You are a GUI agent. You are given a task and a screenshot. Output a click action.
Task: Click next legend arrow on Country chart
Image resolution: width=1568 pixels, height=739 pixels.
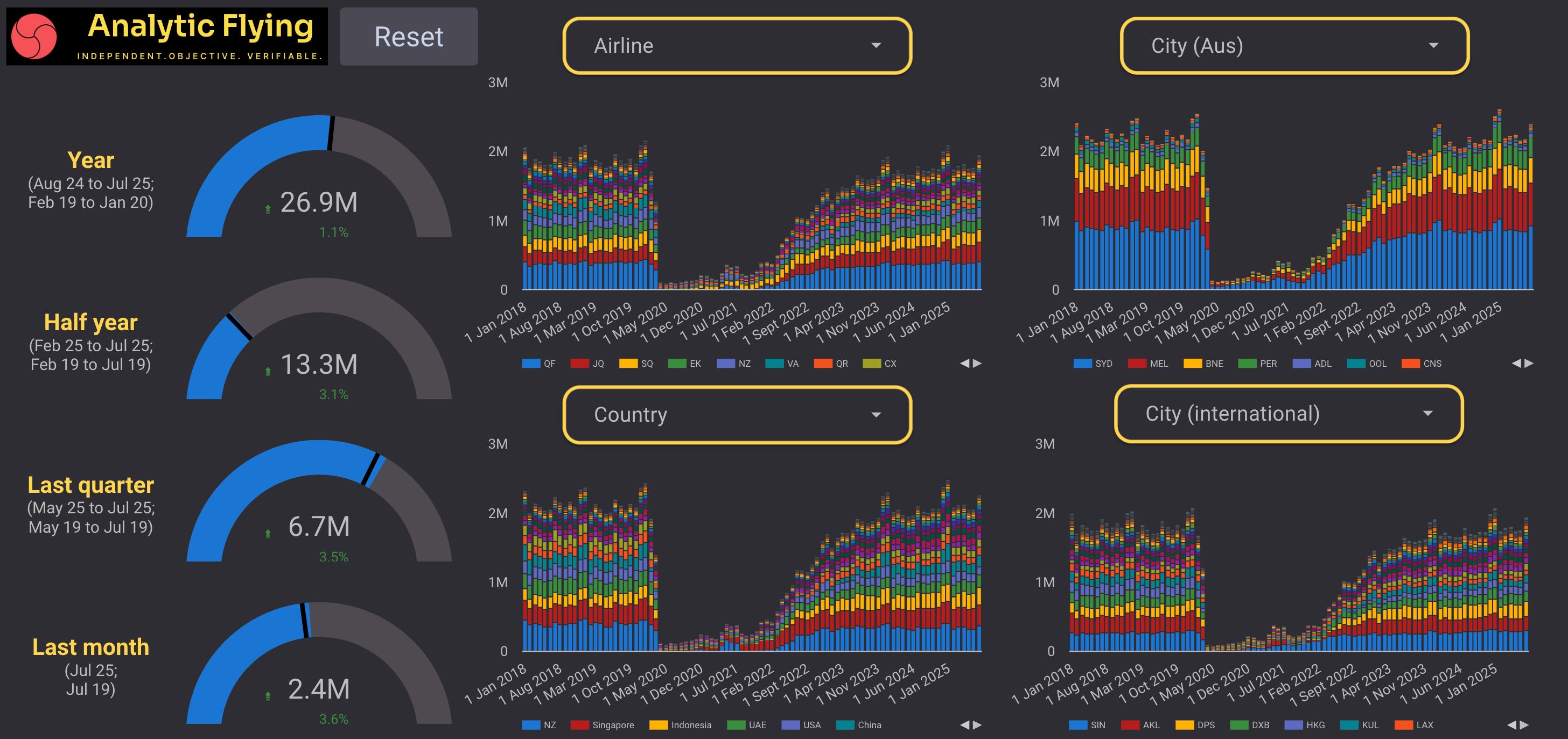977,725
